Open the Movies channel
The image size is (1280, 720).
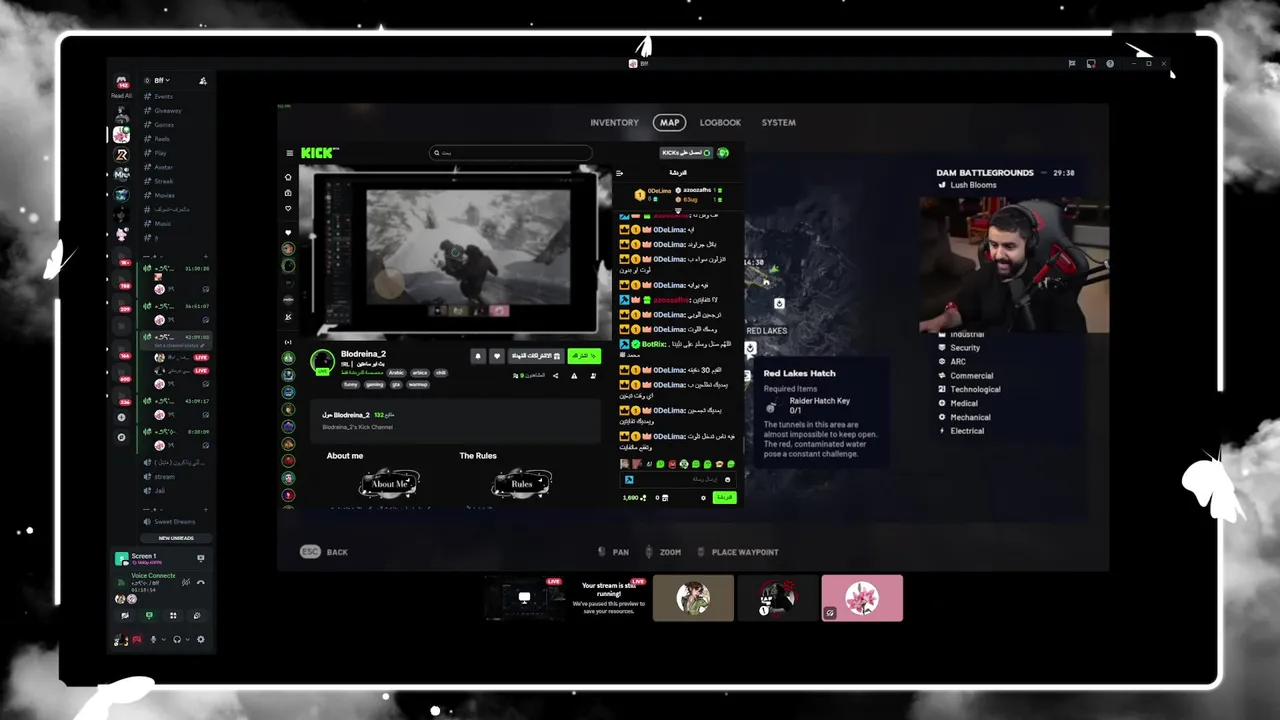(164, 195)
